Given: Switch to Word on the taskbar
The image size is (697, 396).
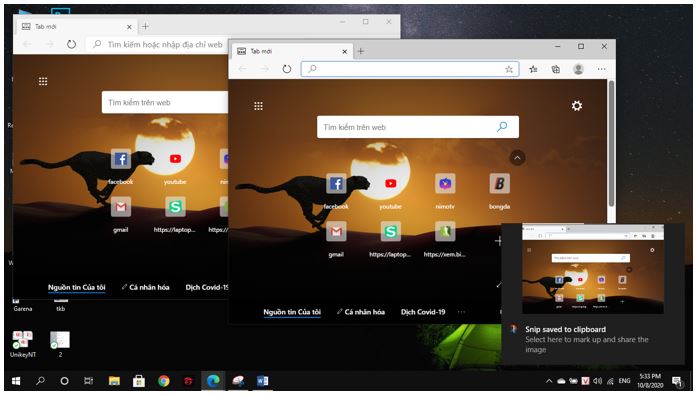Looking at the screenshot, I should click(x=262, y=381).
